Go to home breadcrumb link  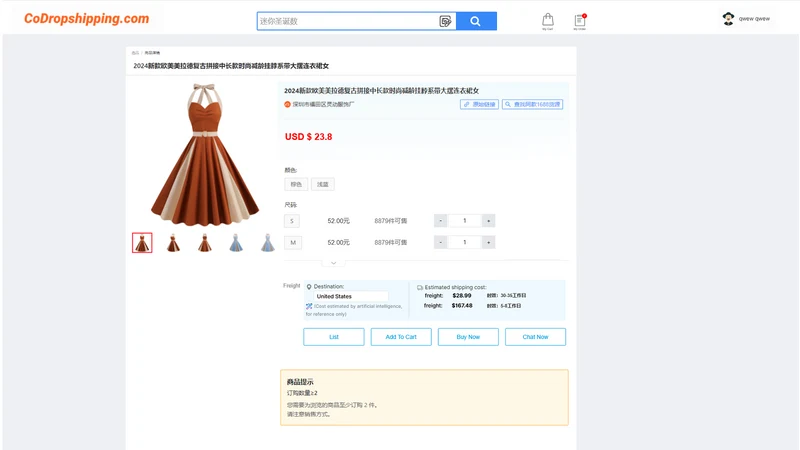pyautogui.click(x=135, y=53)
